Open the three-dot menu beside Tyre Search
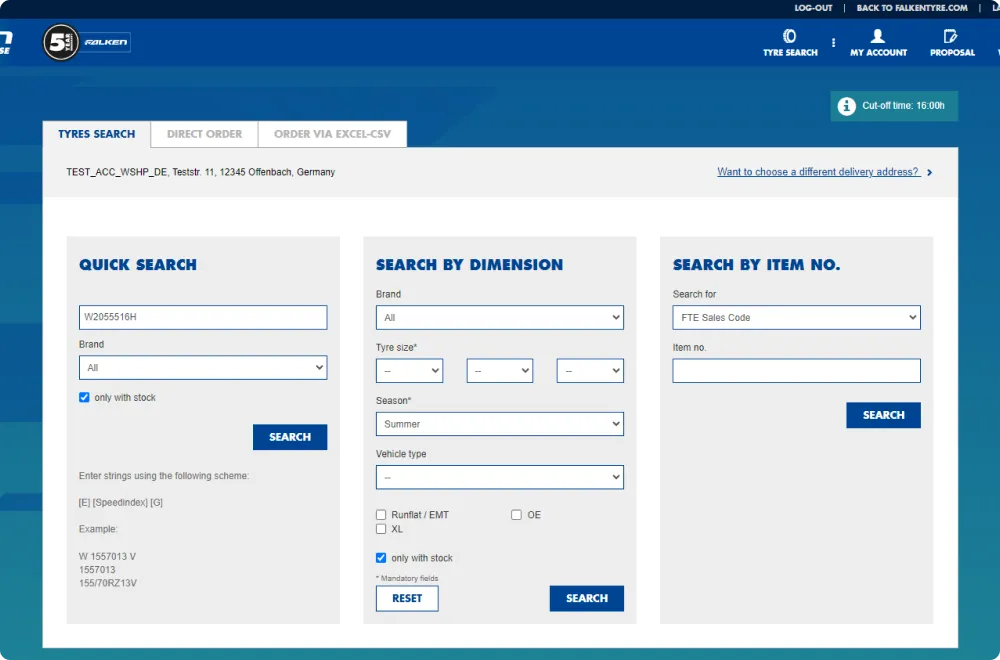The image size is (1000, 660). [x=833, y=43]
